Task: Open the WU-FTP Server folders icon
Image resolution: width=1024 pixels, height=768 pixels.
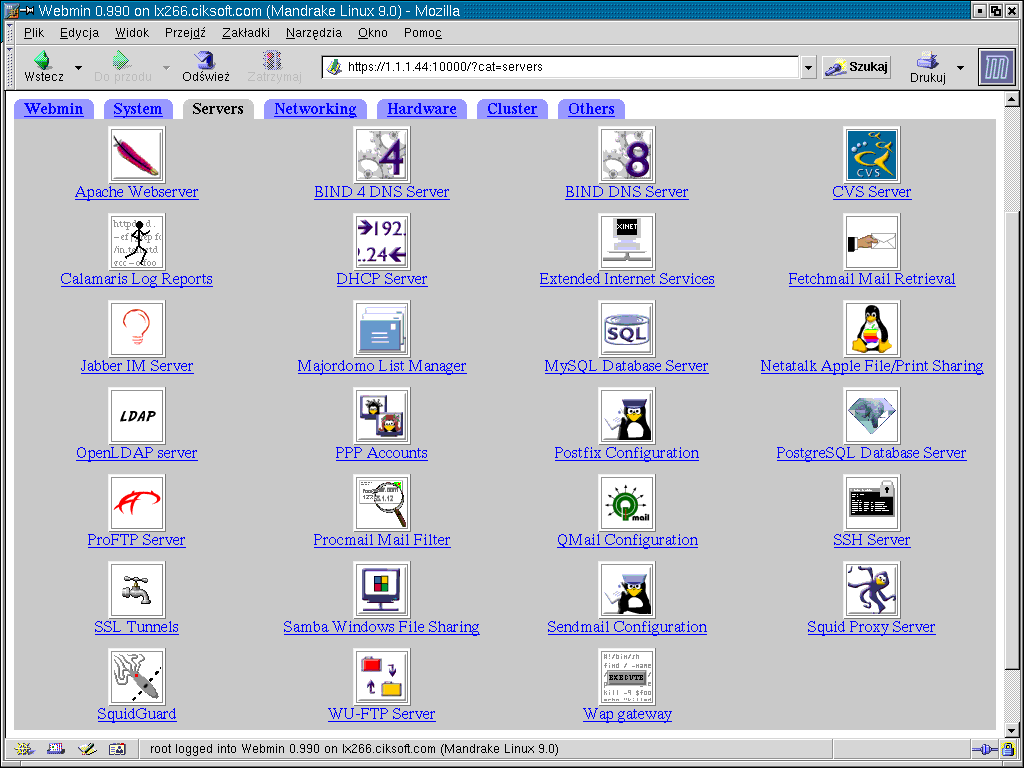Action: tap(381, 676)
